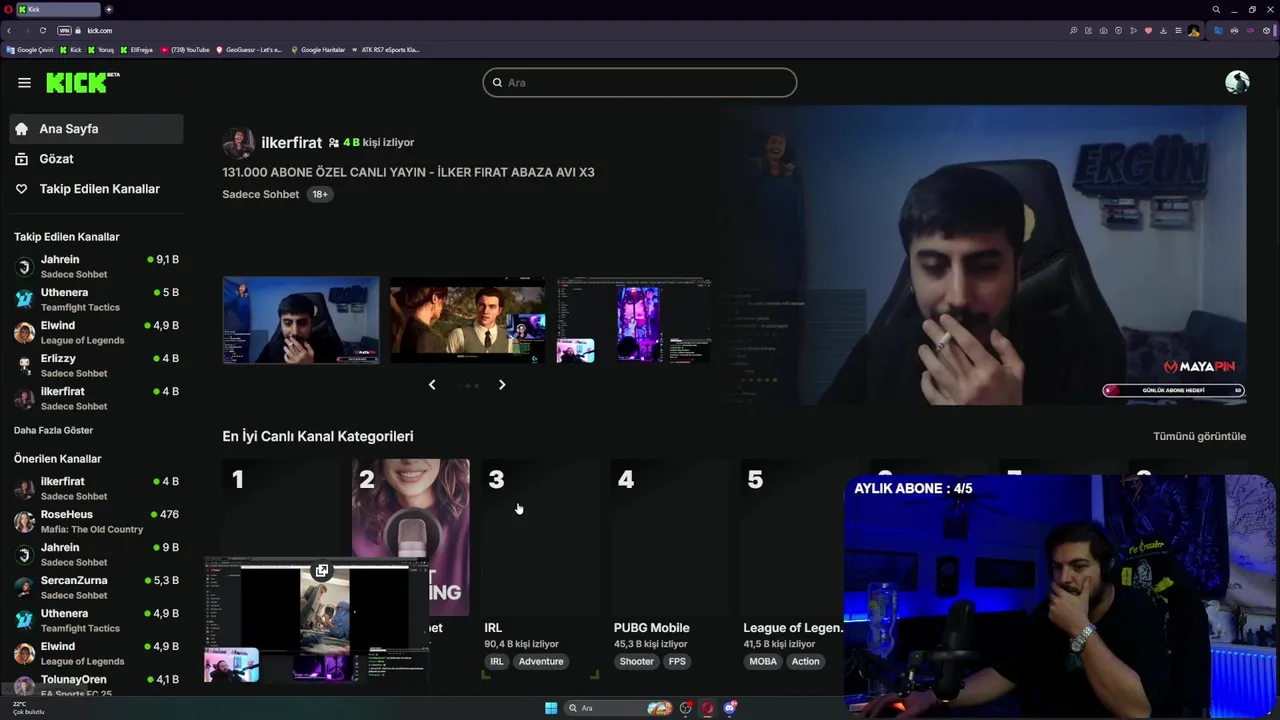Open Discord from the taskbar
1280x720 pixels.
point(730,708)
